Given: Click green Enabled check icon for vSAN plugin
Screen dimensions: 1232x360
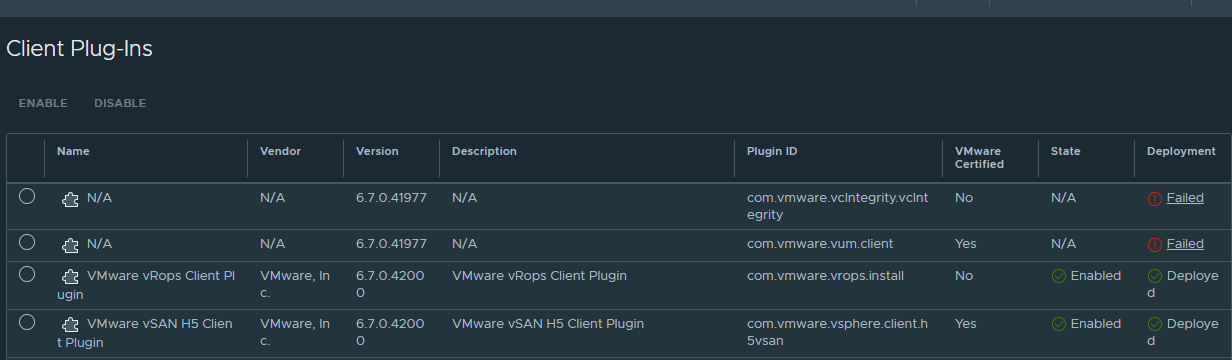Looking at the screenshot, I should pyautogui.click(x=1058, y=324).
